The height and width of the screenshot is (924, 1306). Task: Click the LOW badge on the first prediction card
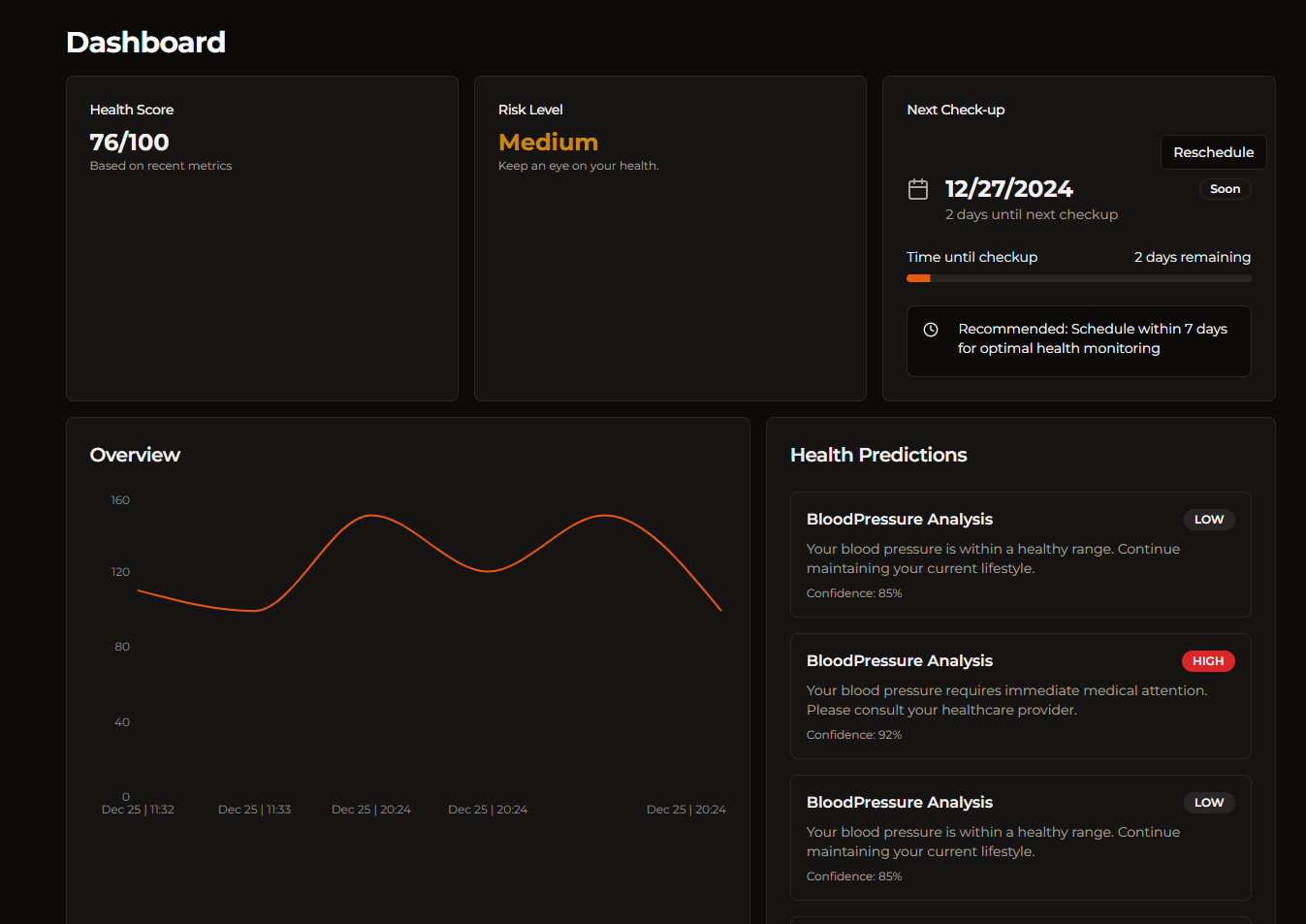(x=1208, y=520)
